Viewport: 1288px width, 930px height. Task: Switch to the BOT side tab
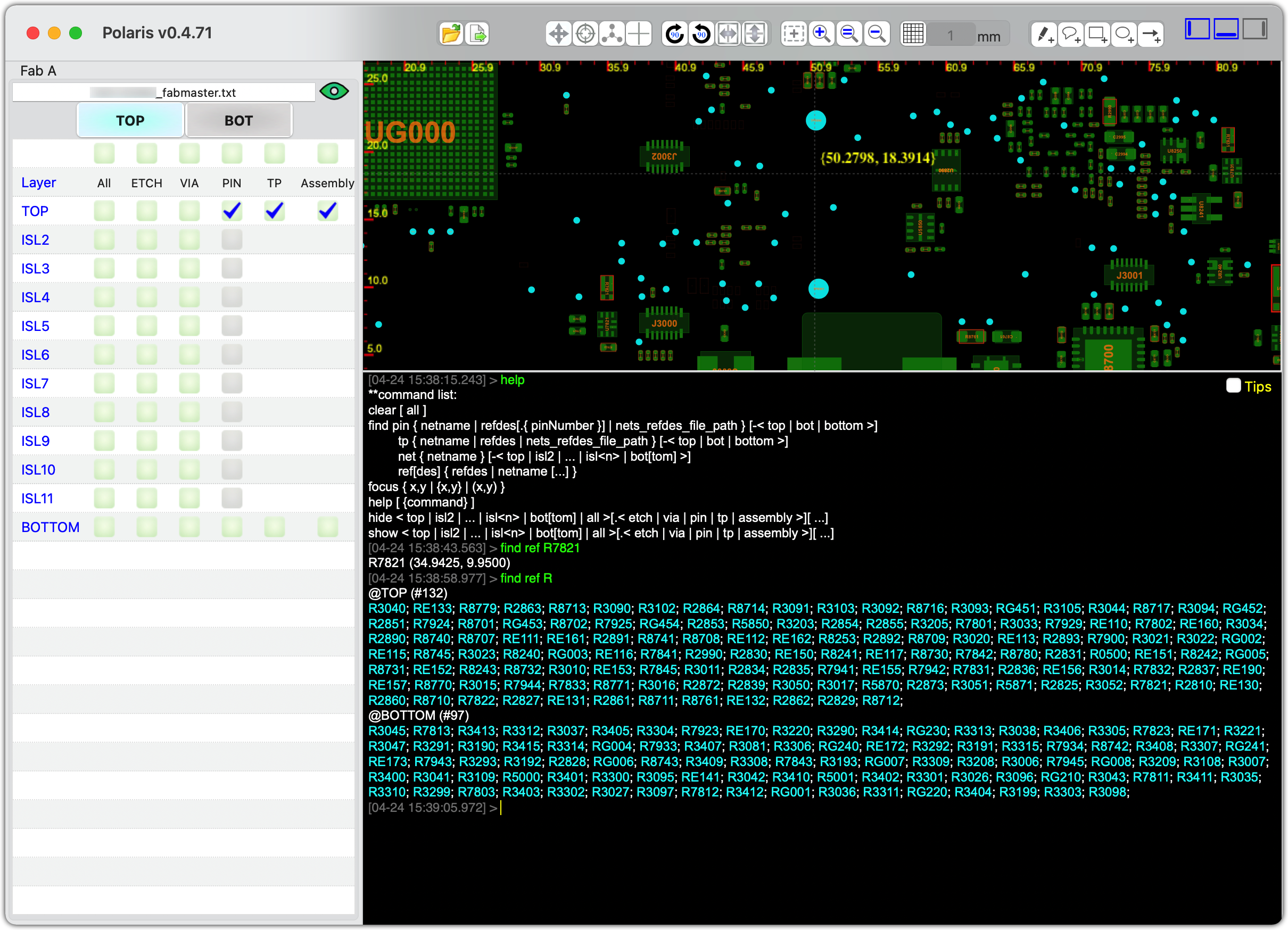pos(238,120)
